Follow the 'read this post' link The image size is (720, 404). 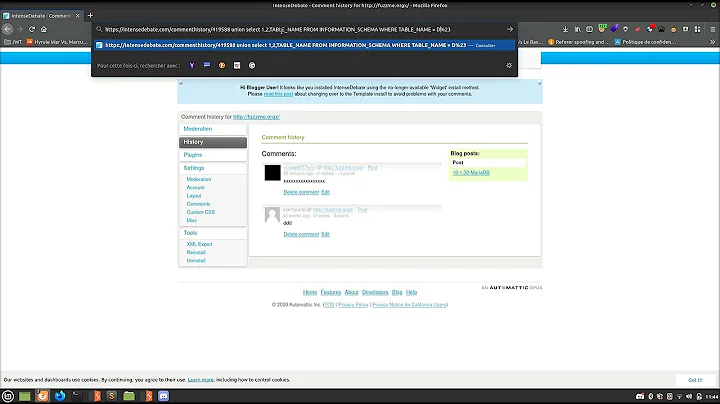pyautogui.click(x=278, y=94)
